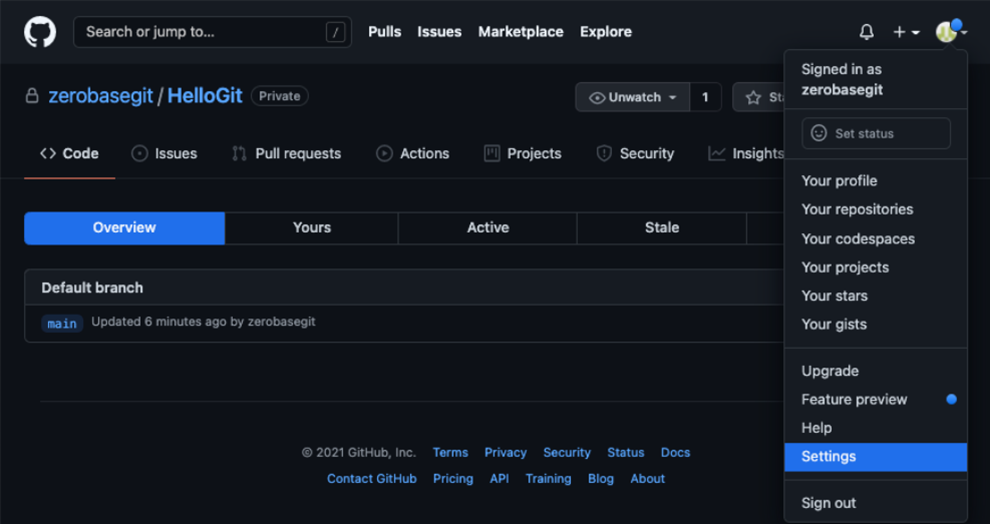Click the Default branch heading
The height and width of the screenshot is (524, 990).
coord(92,288)
